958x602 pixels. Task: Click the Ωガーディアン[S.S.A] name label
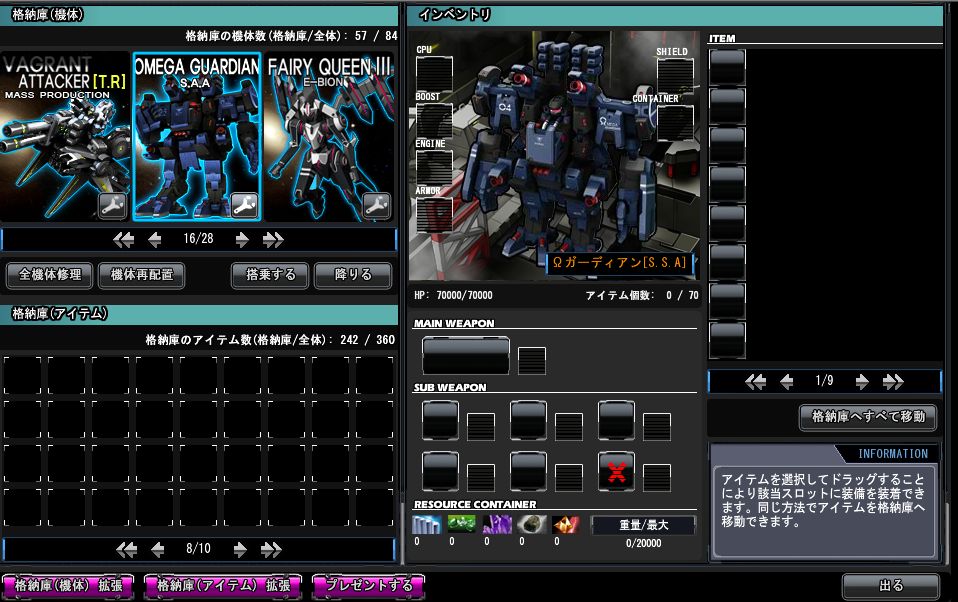pyautogui.click(x=620, y=263)
